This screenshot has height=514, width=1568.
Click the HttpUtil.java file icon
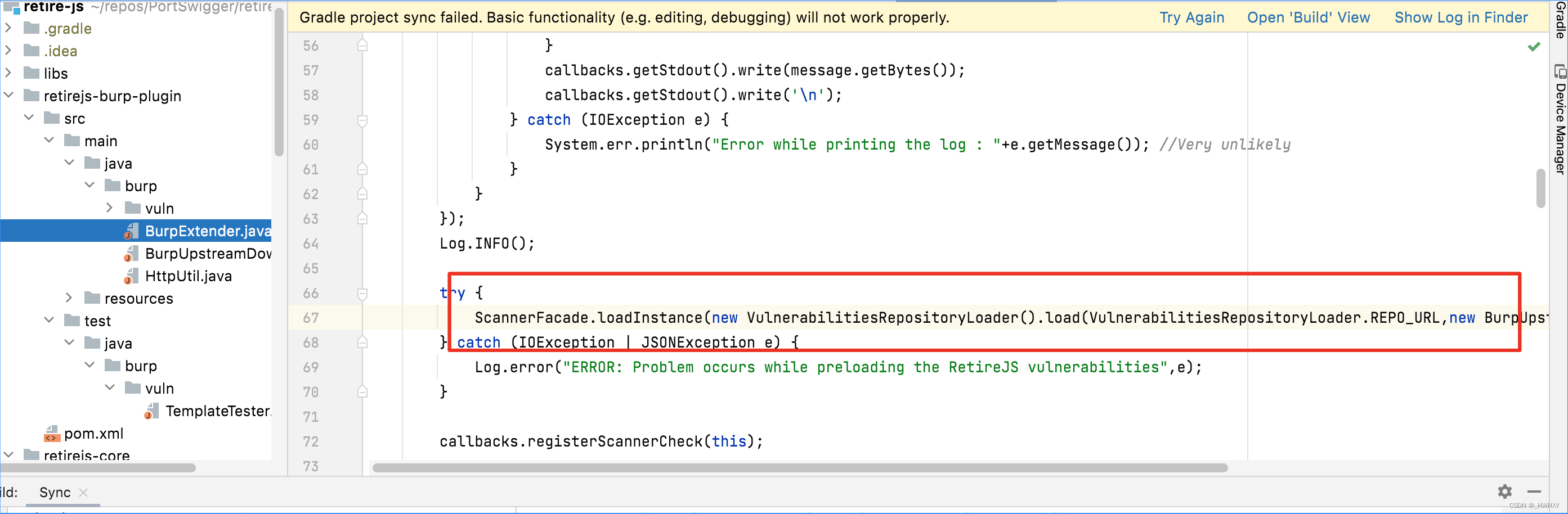pyautogui.click(x=132, y=276)
